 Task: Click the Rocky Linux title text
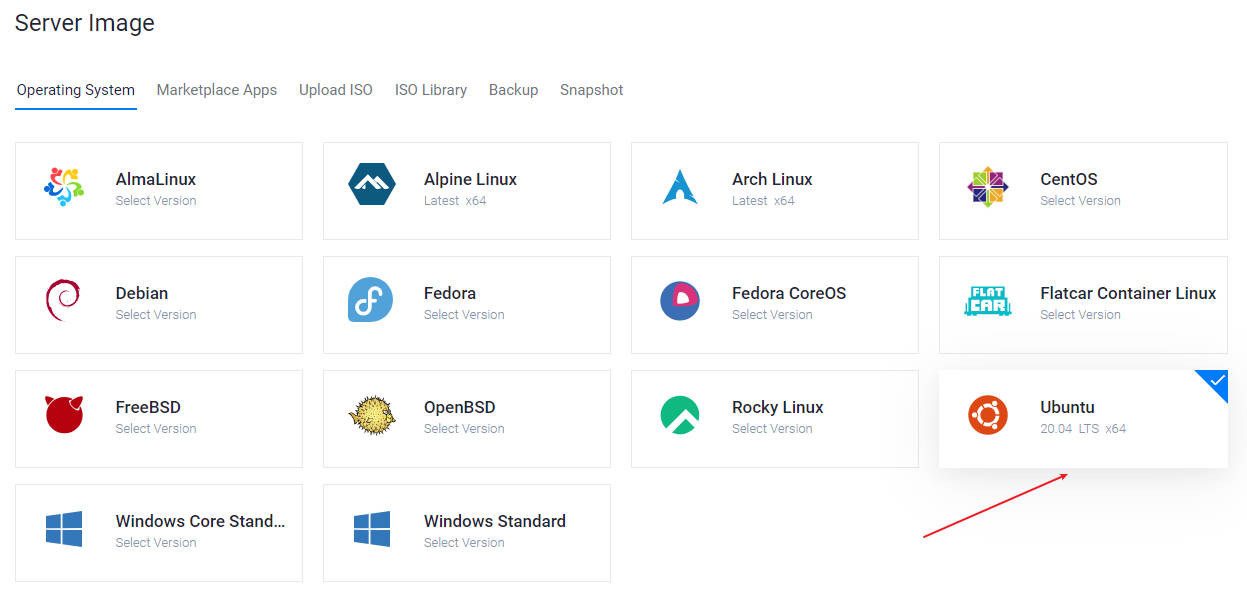tap(778, 408)
